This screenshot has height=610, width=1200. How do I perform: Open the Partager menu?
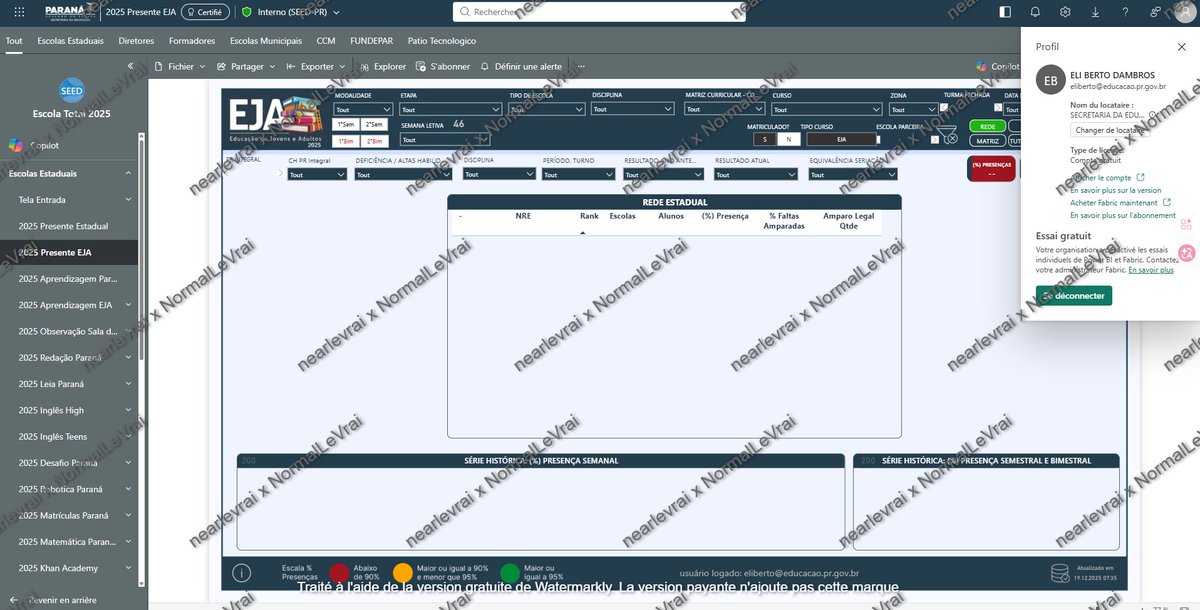[246, 67]
